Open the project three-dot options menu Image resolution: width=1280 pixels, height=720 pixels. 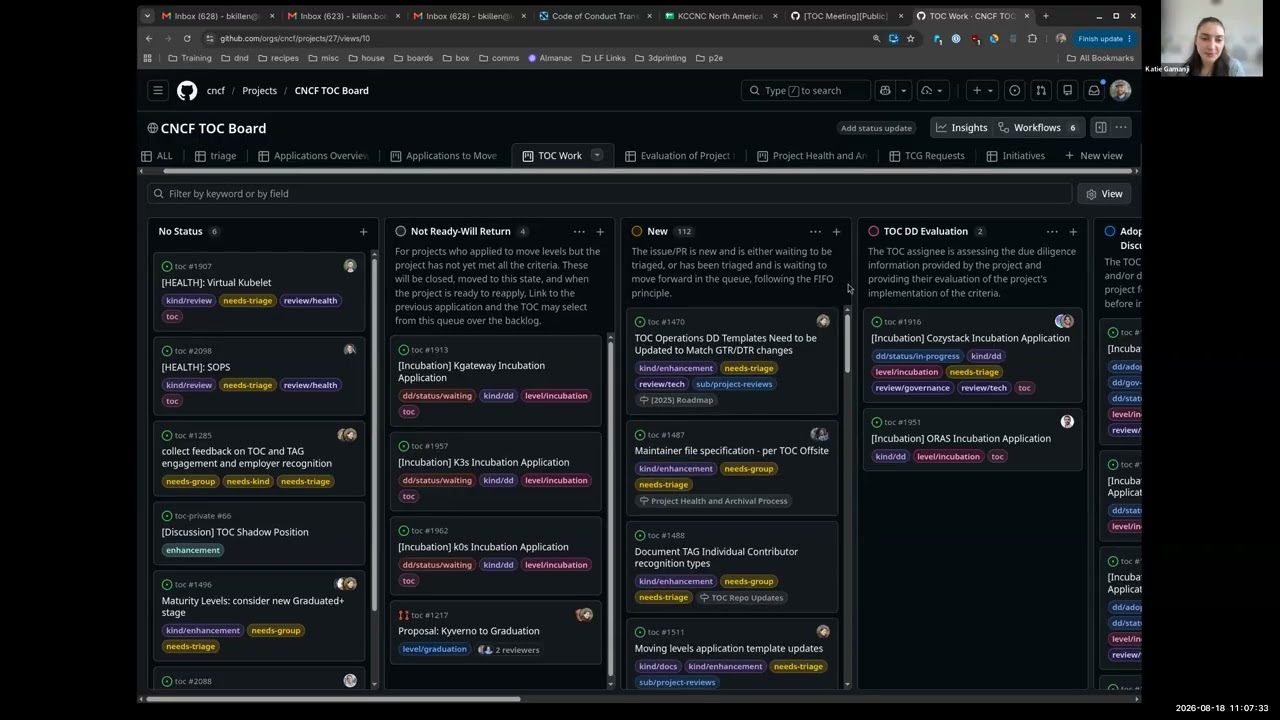1121,128
